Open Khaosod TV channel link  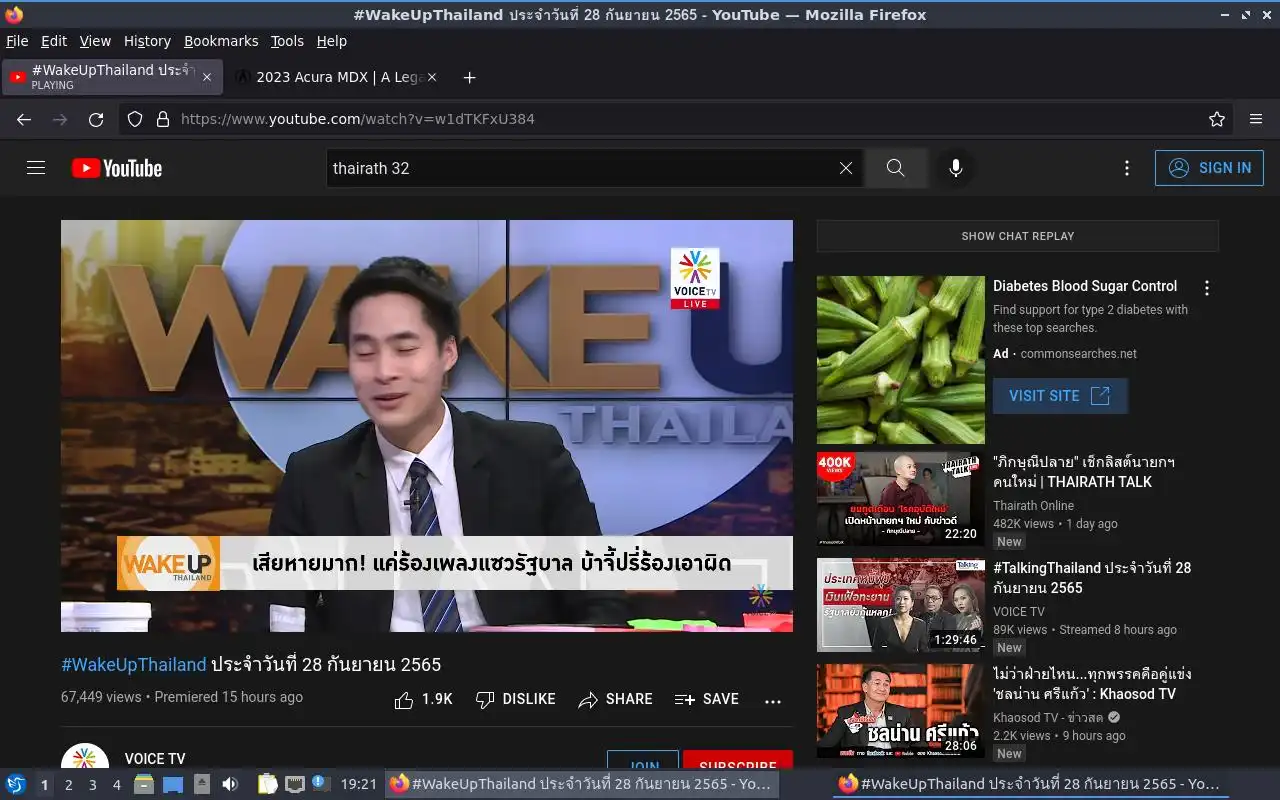(x=1049, y=718)
